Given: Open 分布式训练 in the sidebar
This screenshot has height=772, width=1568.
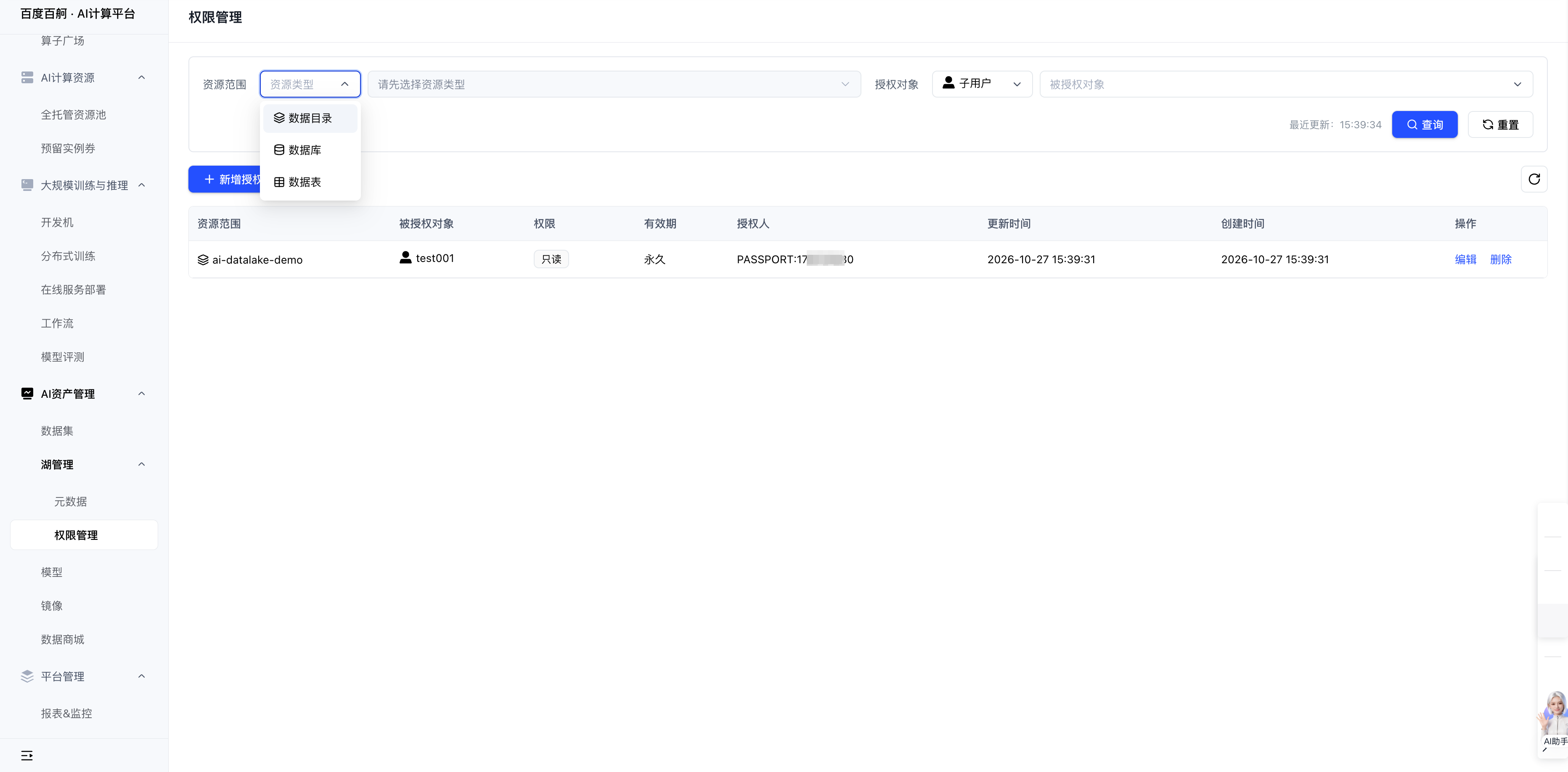Looking at the screenshot, I should [68, 256].
